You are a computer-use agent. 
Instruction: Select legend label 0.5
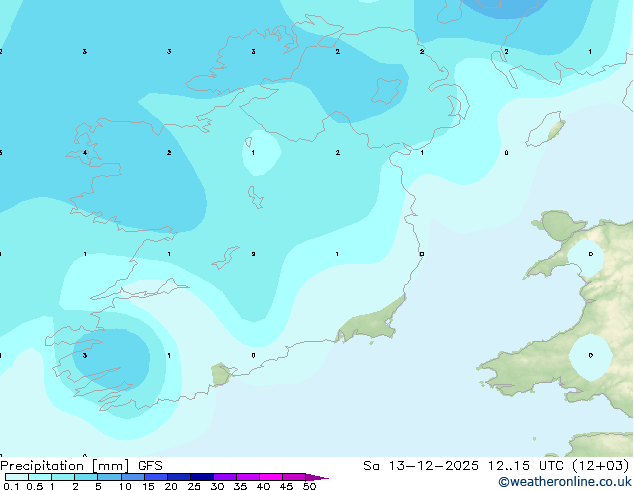pos(34,486)
